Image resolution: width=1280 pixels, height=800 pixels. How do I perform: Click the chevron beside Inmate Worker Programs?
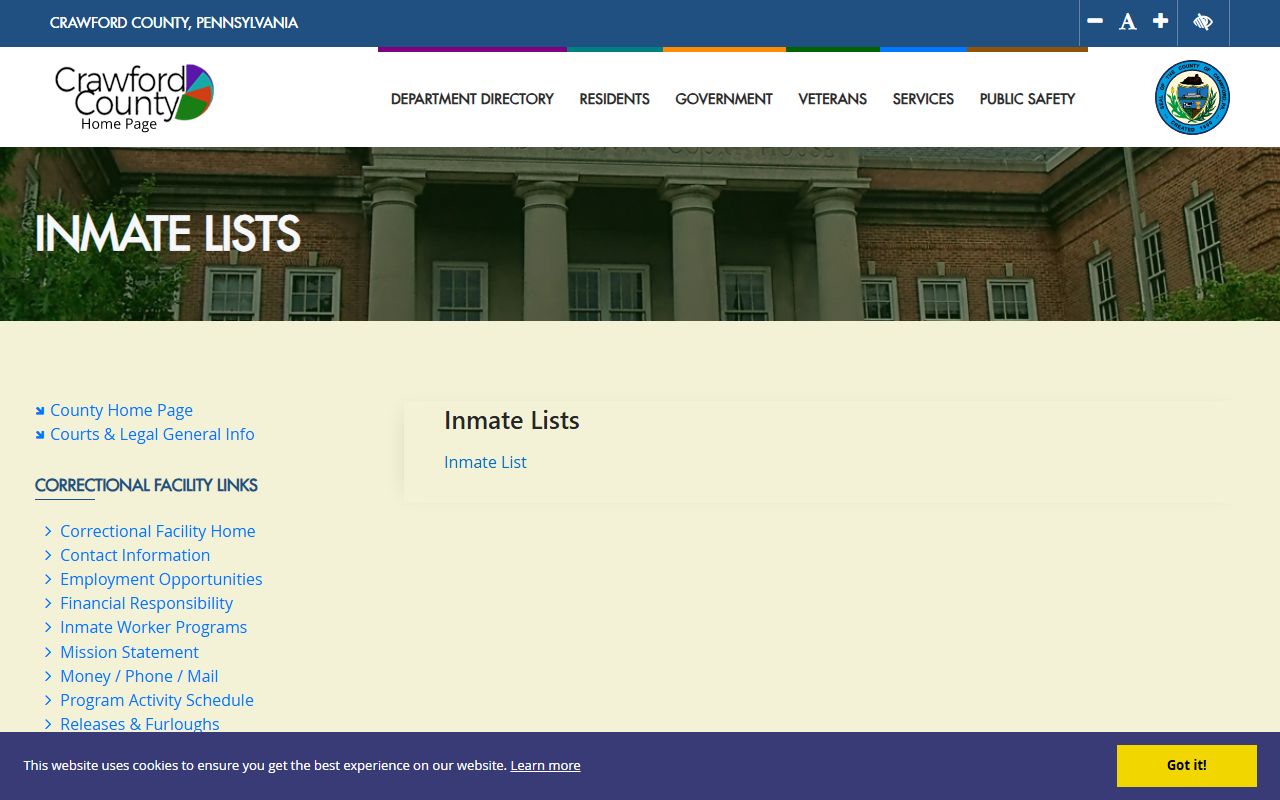pyautogui.click(x=48, y=627)
